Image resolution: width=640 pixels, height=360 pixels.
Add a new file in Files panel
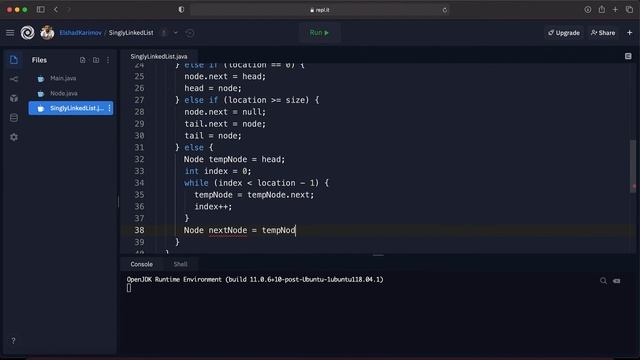(83, 60)
